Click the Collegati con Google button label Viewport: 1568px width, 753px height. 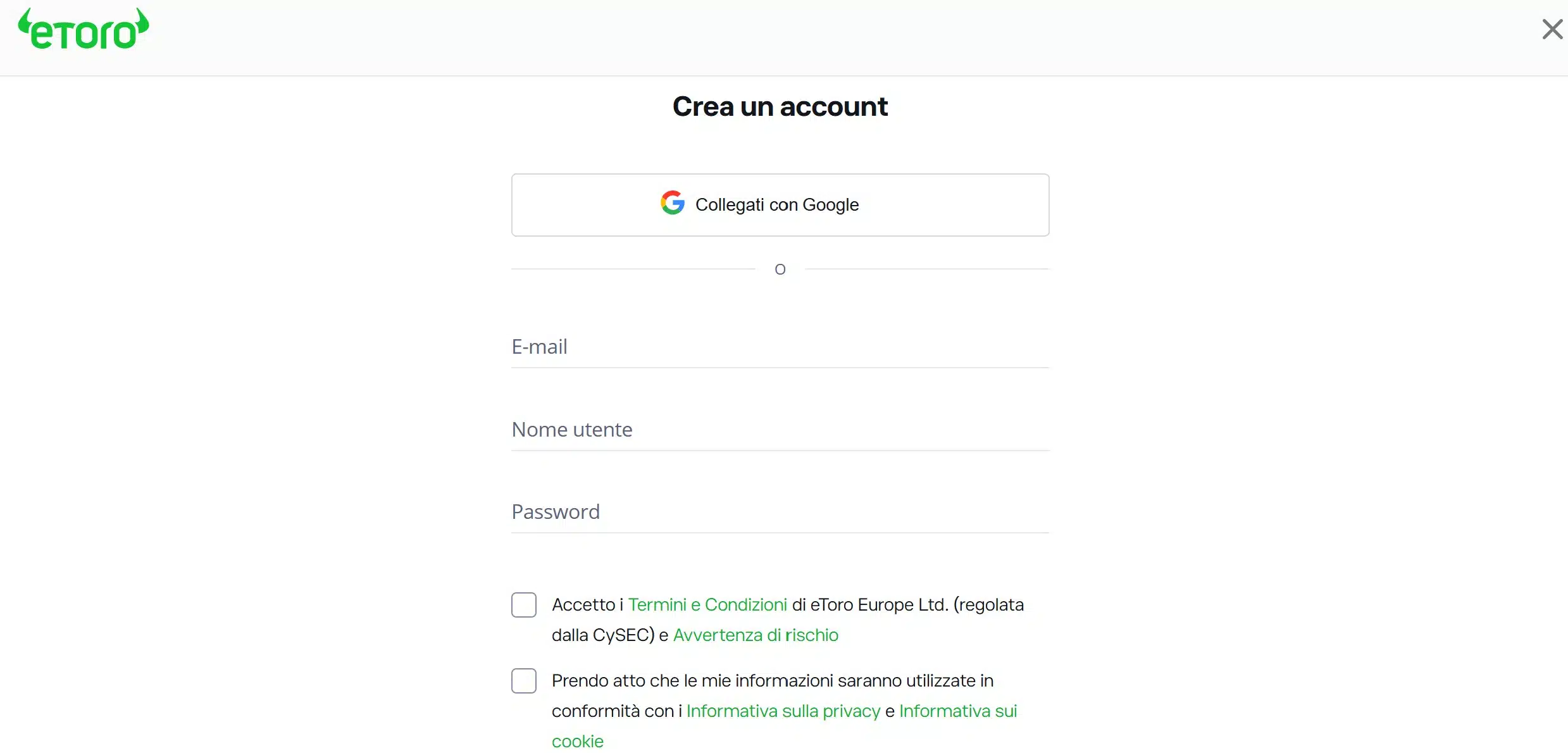pyautogui.click(x=778, y=204)
